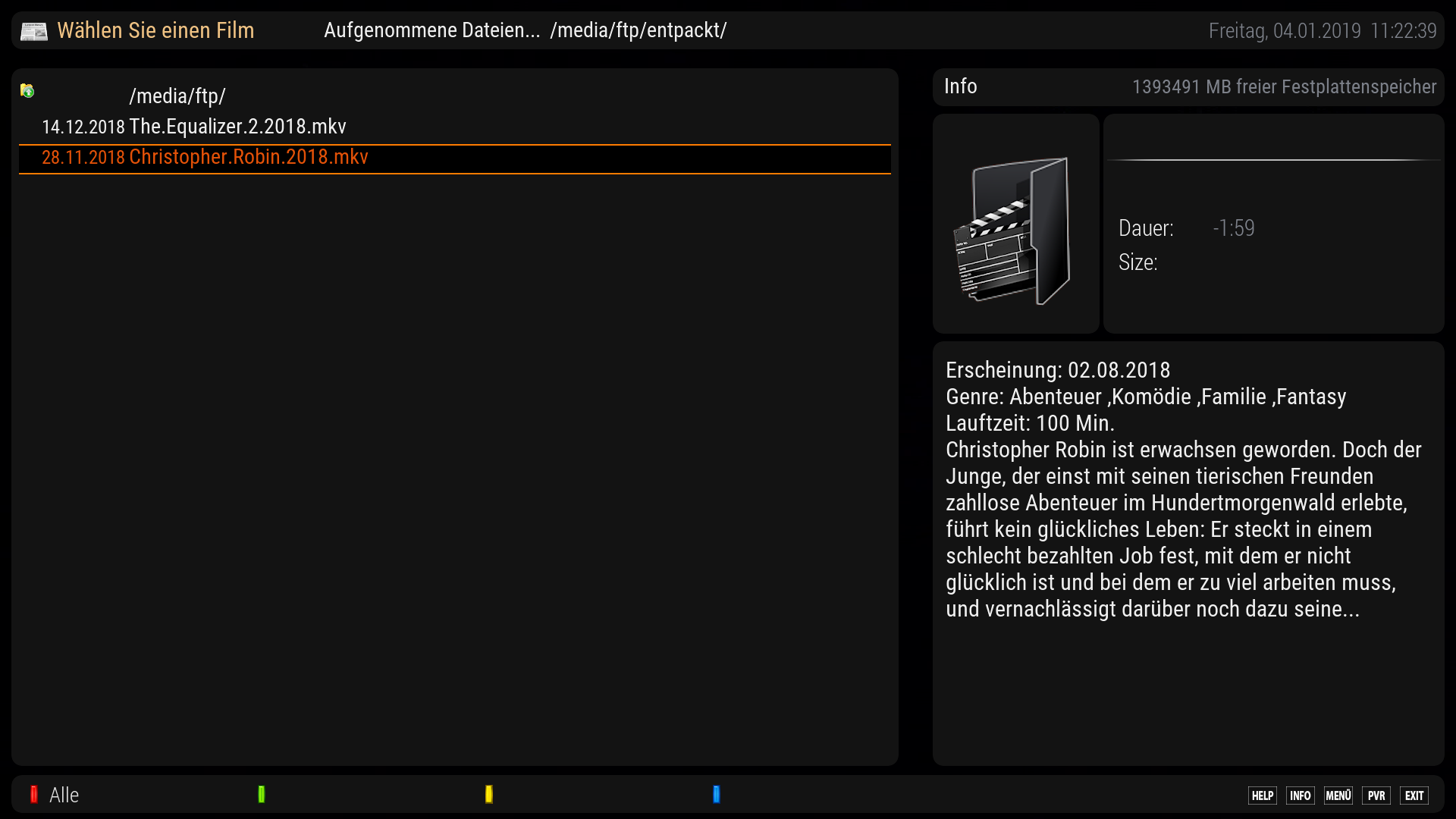Open the MENÜ button
This screenshot has width=1456, height=819.
point(1338,795)
